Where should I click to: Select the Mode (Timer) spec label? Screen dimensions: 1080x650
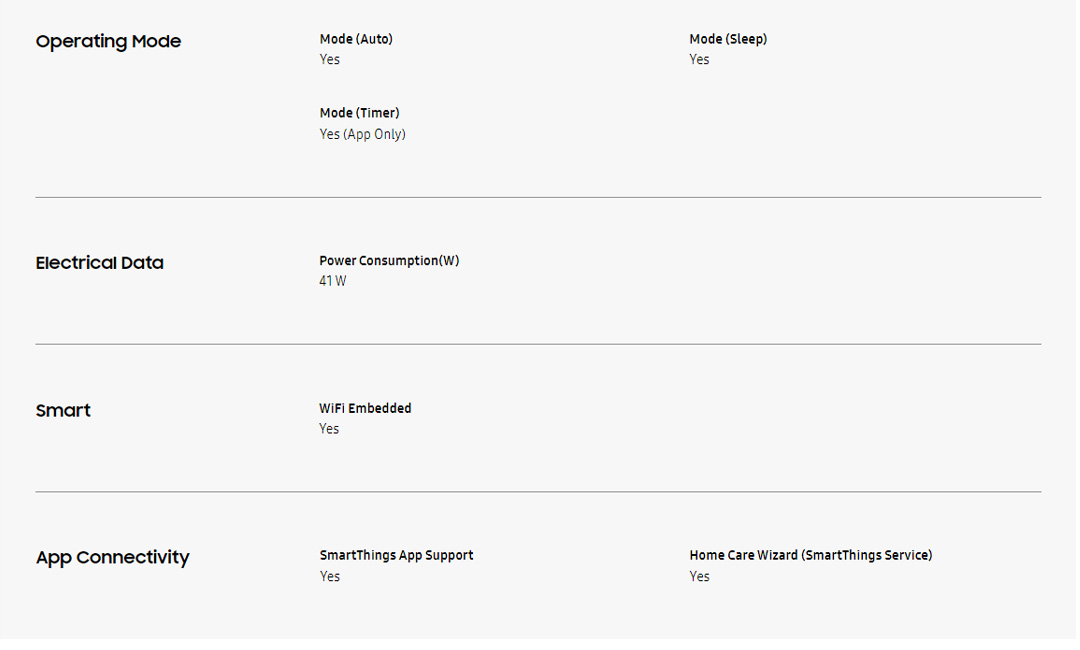point(359,113)
